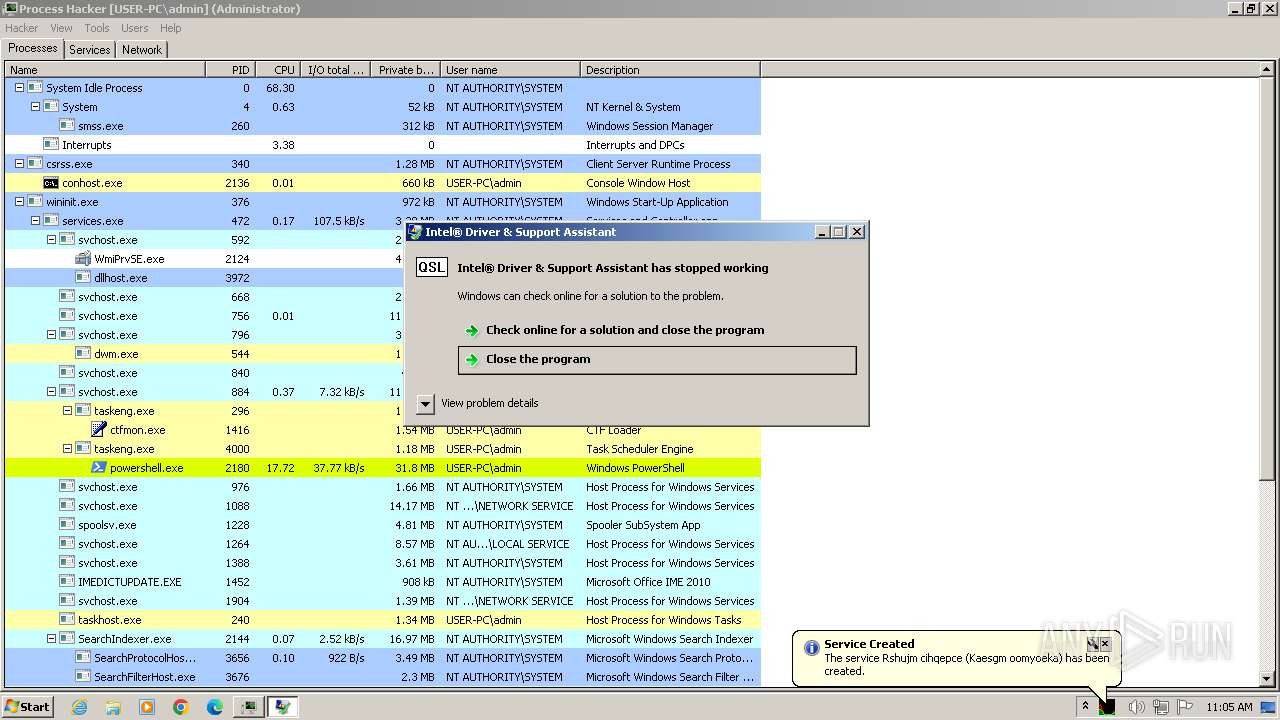Click the QSL icon in crash dialog
The image size is (1280, 720).
(432, 268)
